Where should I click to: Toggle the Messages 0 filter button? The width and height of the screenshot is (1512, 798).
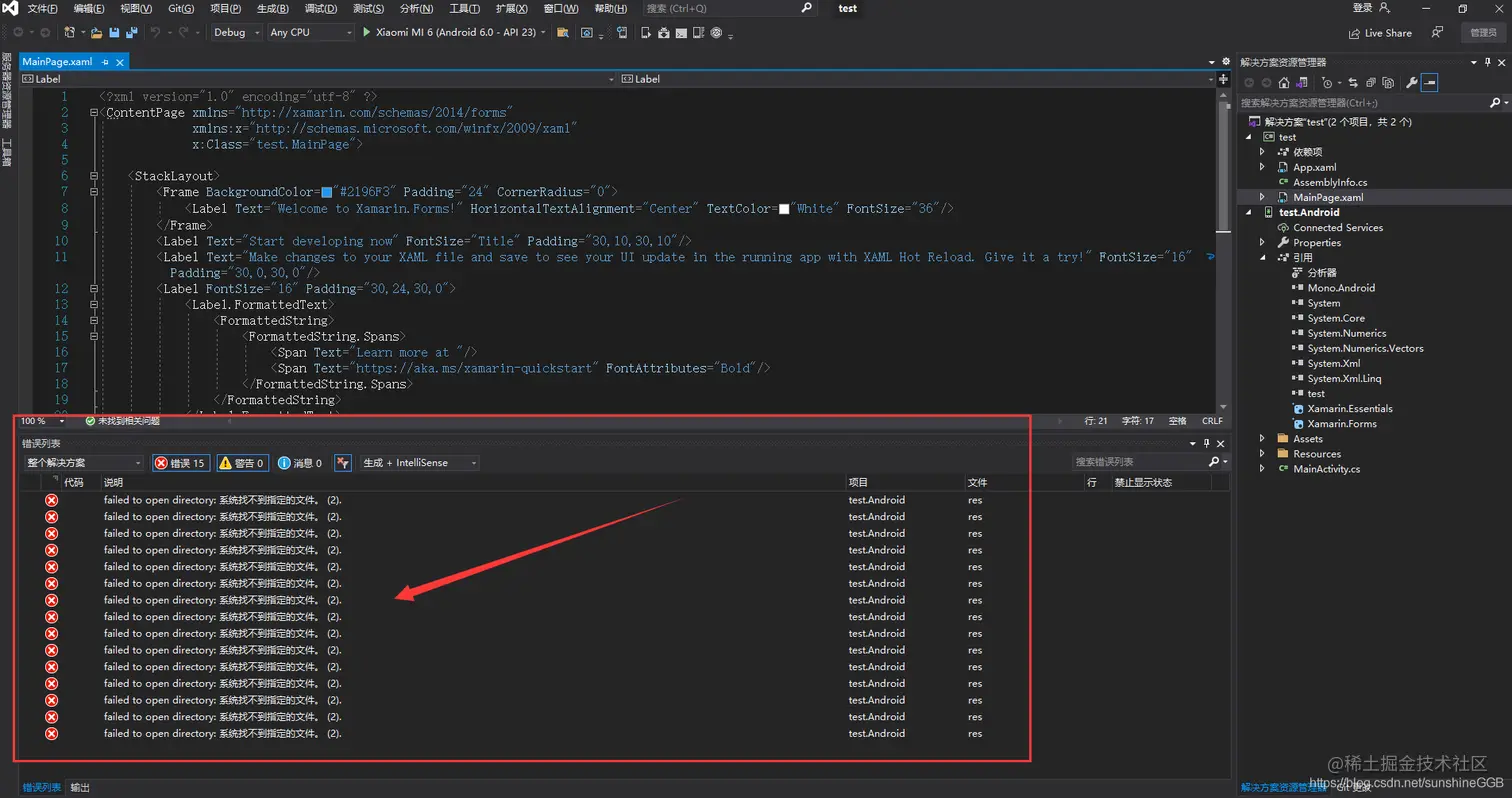coord(300,463)
